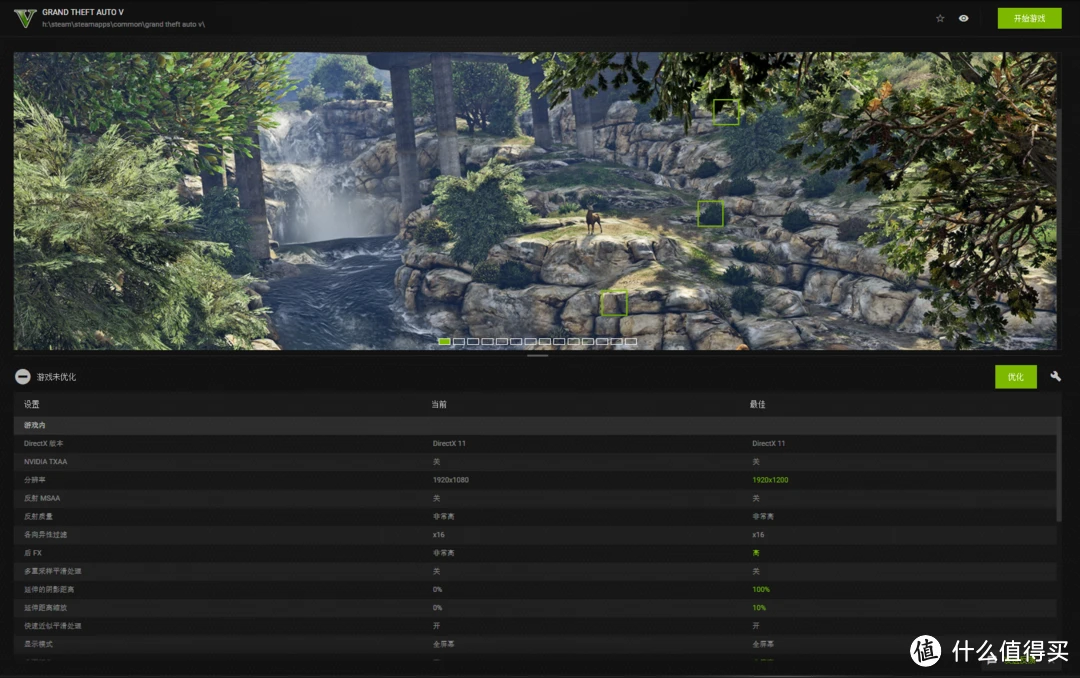
Task: Click the game install path text
Action: pyautogui.click(x=123, y=24)
